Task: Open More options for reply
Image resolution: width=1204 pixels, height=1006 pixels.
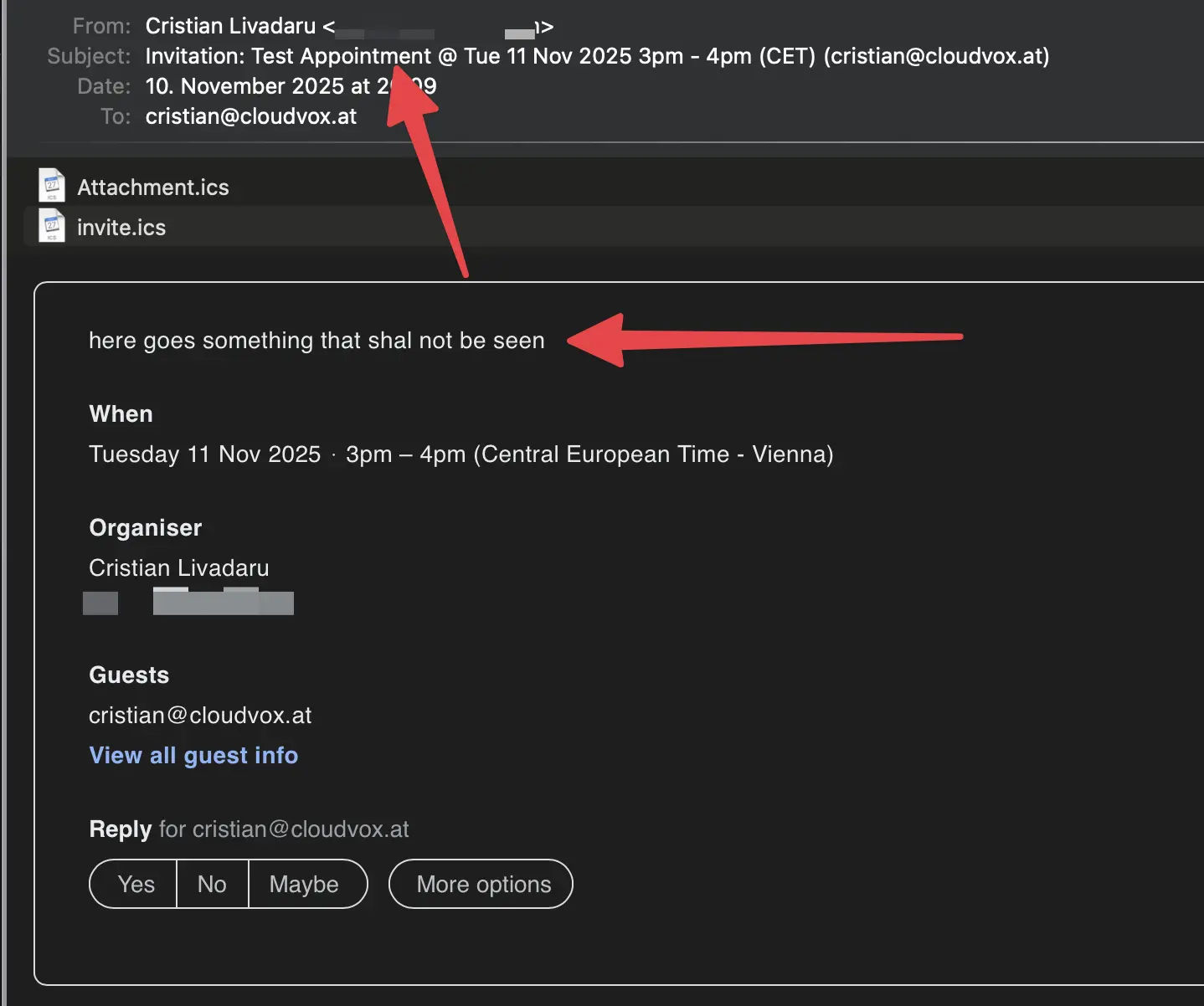Action: click(481, 884)
